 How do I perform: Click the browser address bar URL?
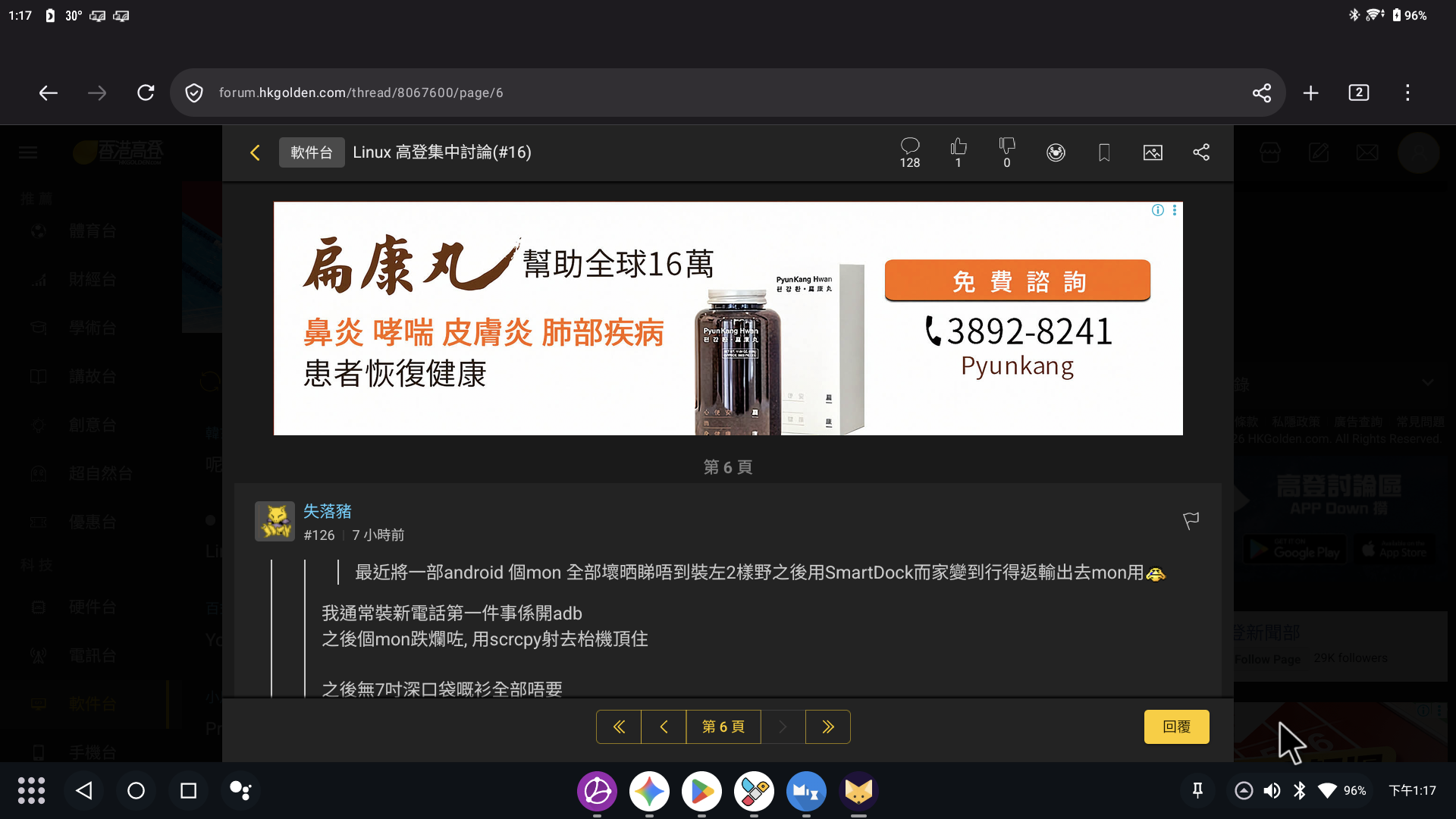coord(361,93)
